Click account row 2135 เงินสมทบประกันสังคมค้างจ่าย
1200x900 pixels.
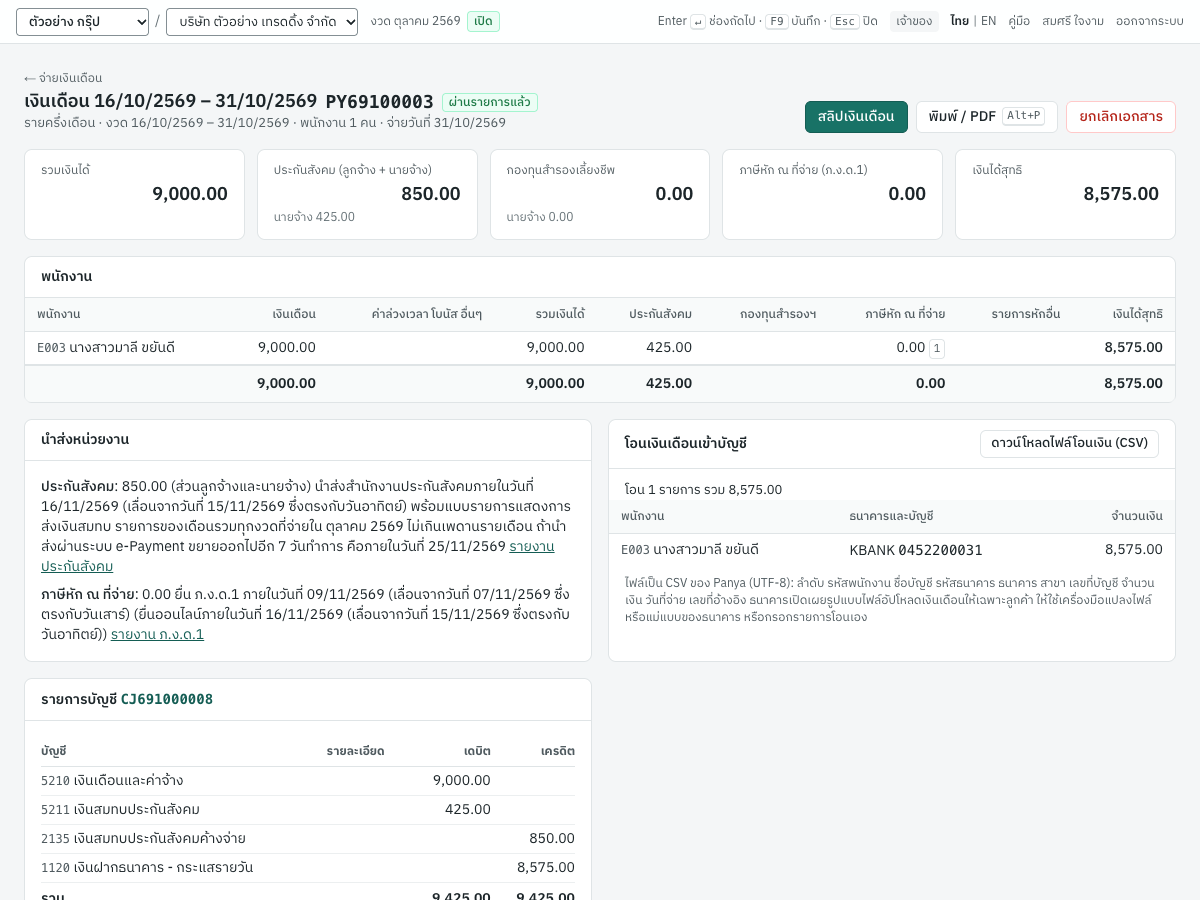[308, 839]
